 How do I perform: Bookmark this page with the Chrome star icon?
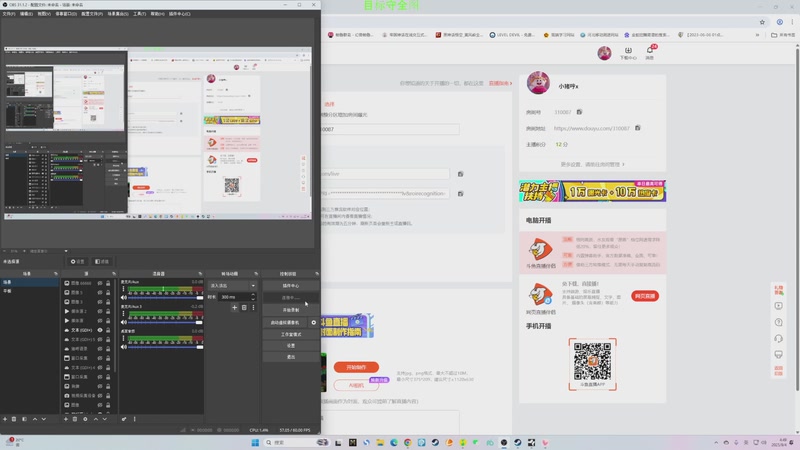(762, 22)
